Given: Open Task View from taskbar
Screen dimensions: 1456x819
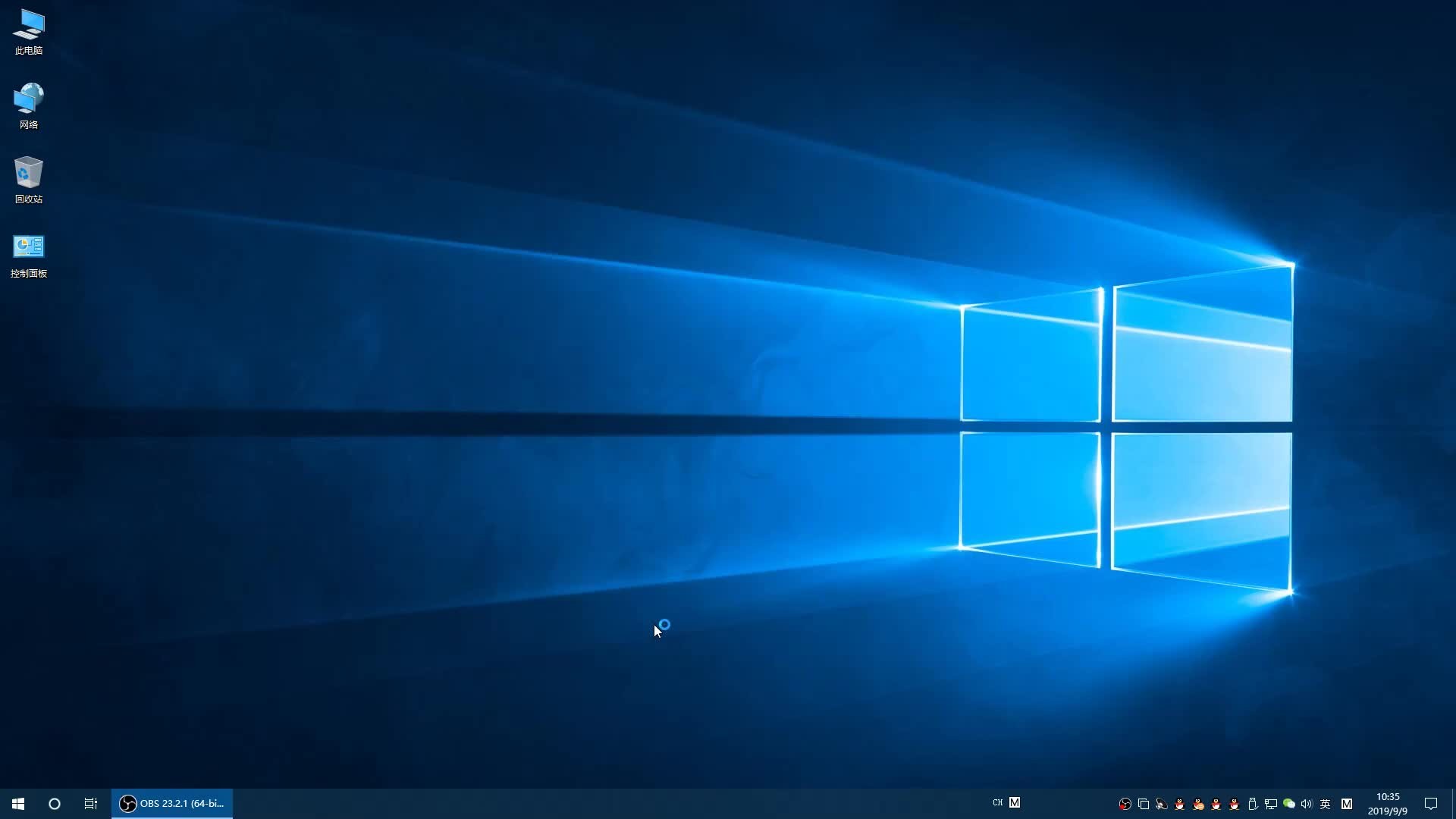Looking at the screenshot, I should (91, 804).
